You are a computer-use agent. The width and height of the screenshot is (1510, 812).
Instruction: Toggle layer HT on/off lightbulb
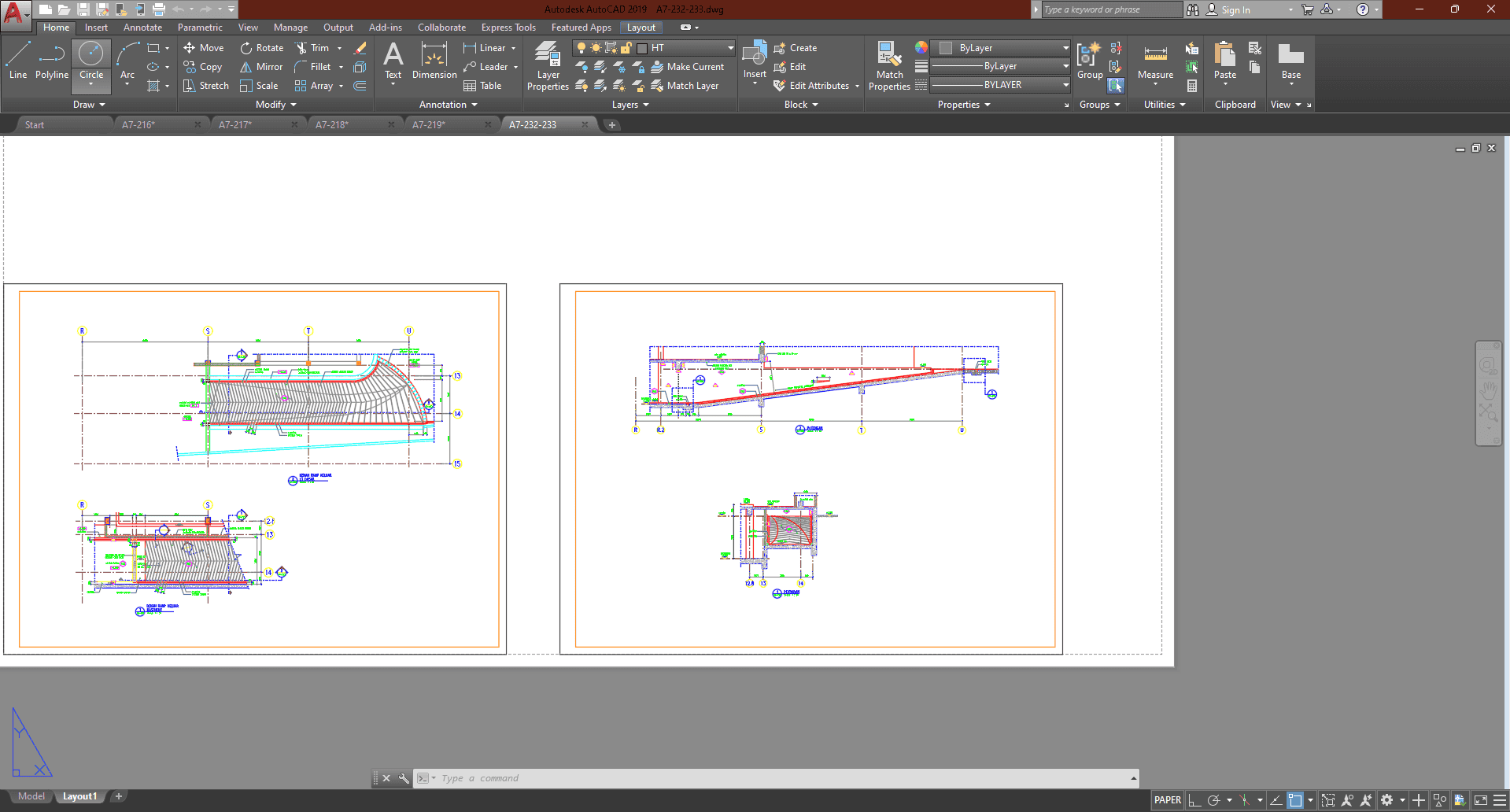coord(581,48)
